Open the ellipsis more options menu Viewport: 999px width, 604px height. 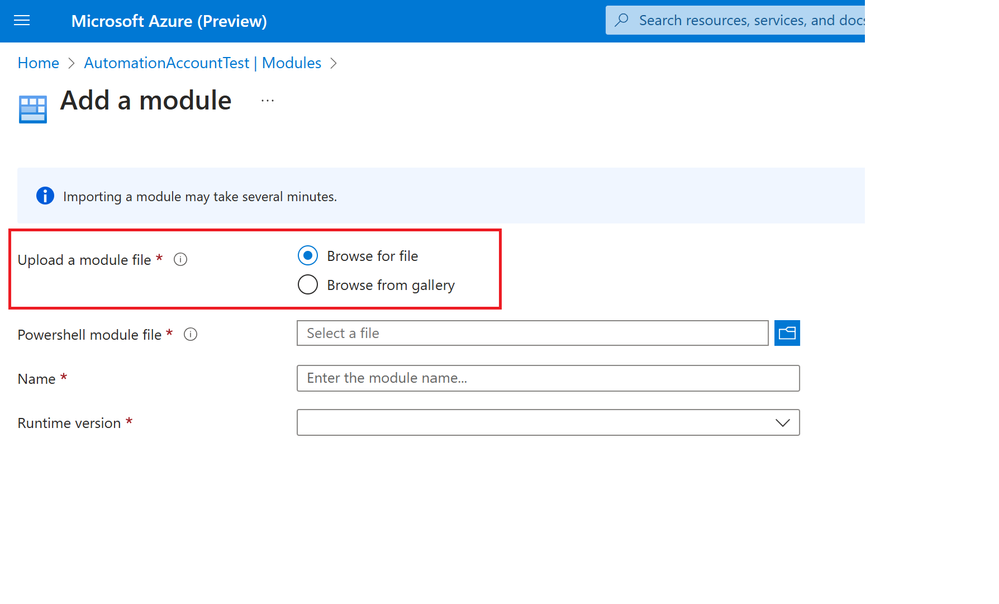point(268,101)
